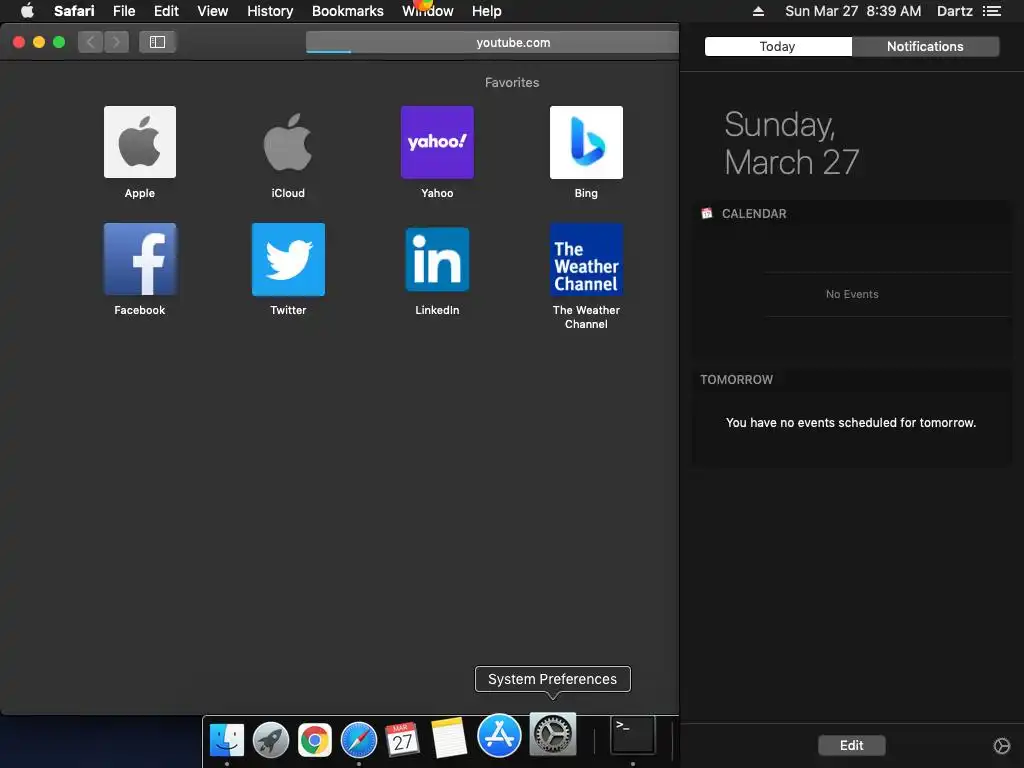Open the Apple favorite tile

click(140, 142)
